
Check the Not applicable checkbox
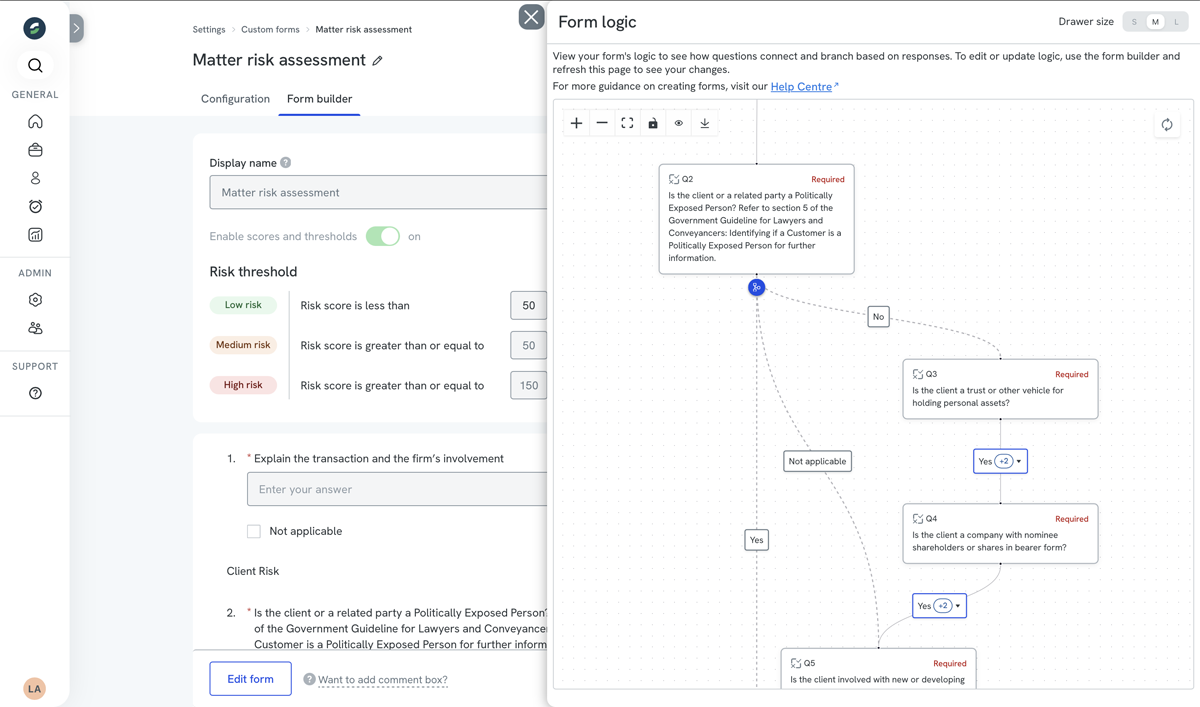[x=254, y=531]
